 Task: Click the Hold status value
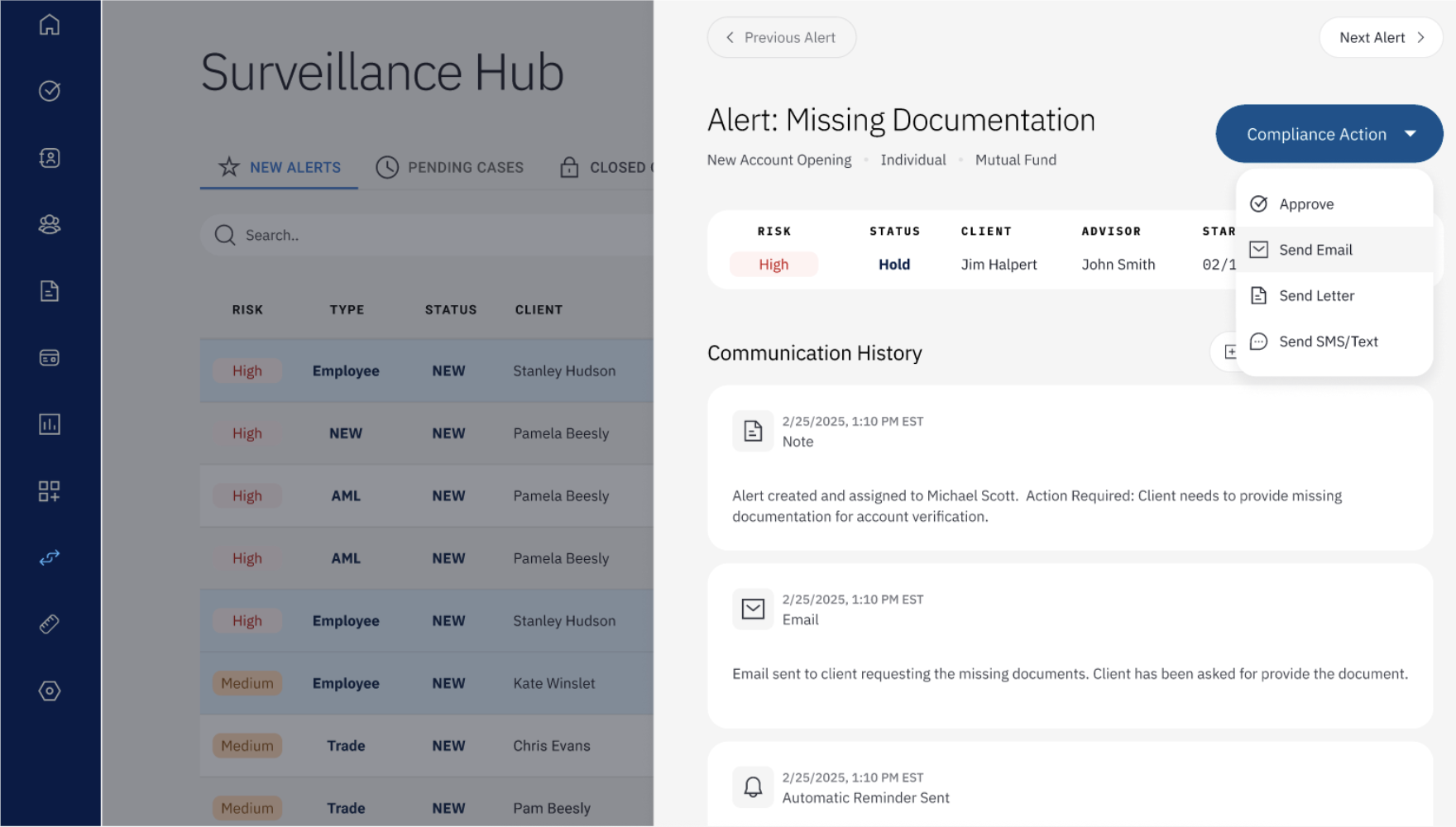pyautogui.click(x=894, y=265)
